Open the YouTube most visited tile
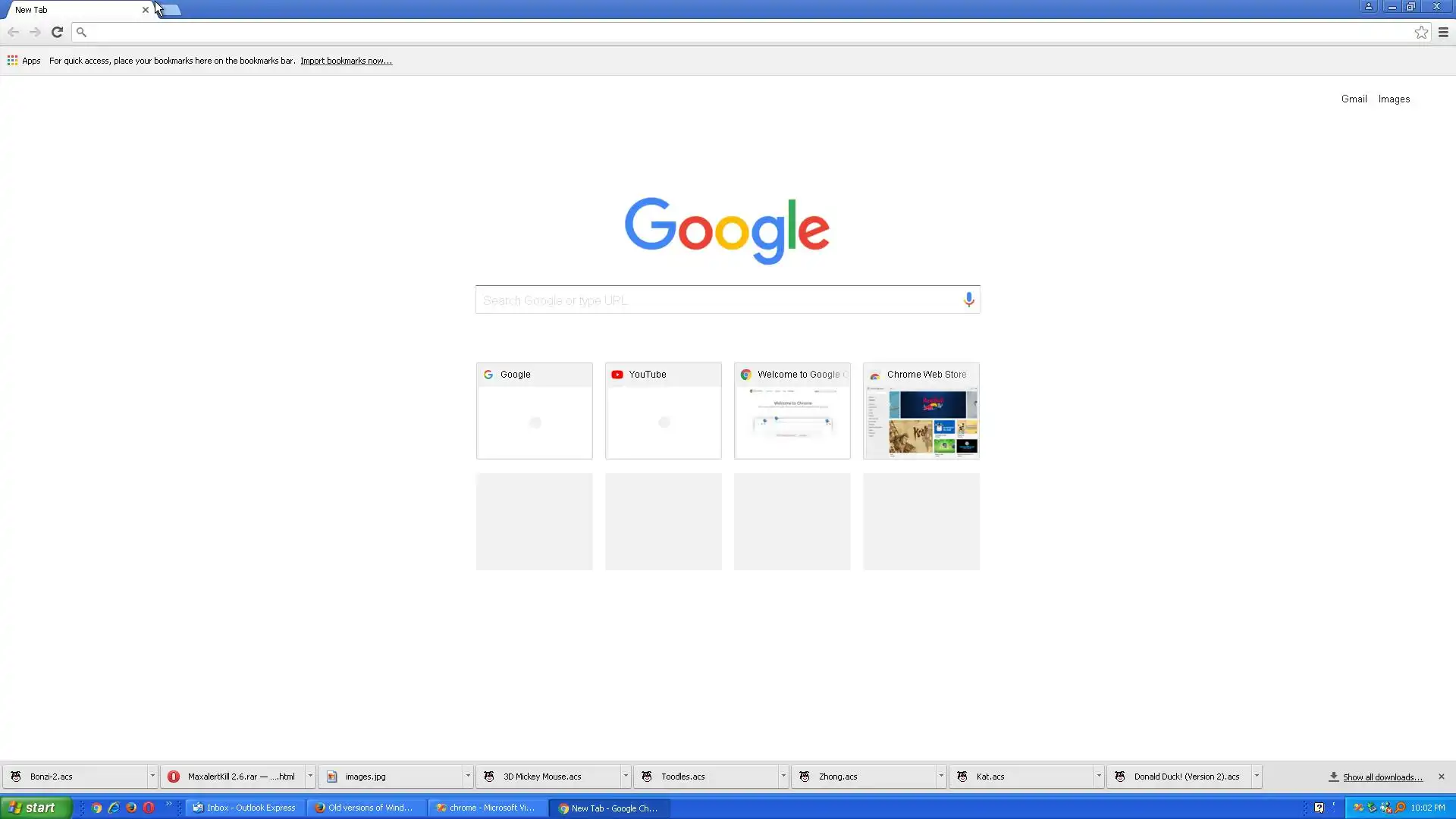Screen dimensions: 1456x819 663,410
